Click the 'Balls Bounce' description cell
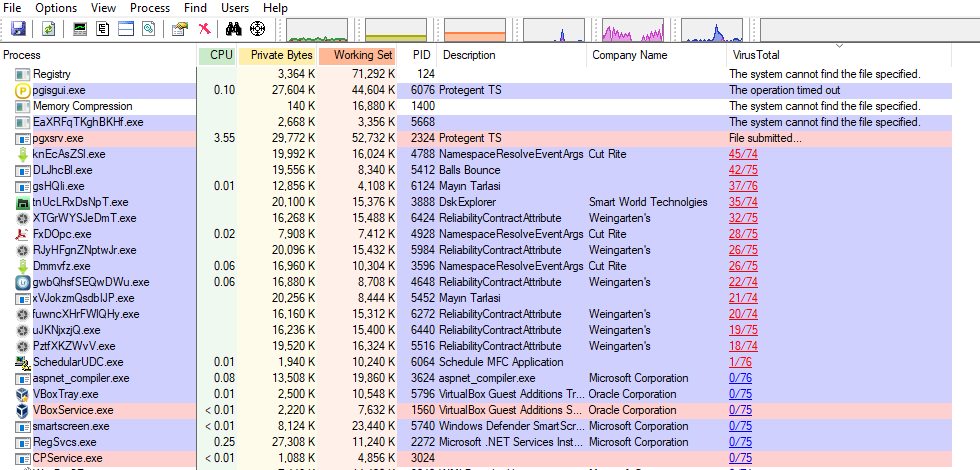This screenshot has height=470, width=980. (x=469, y=170)
